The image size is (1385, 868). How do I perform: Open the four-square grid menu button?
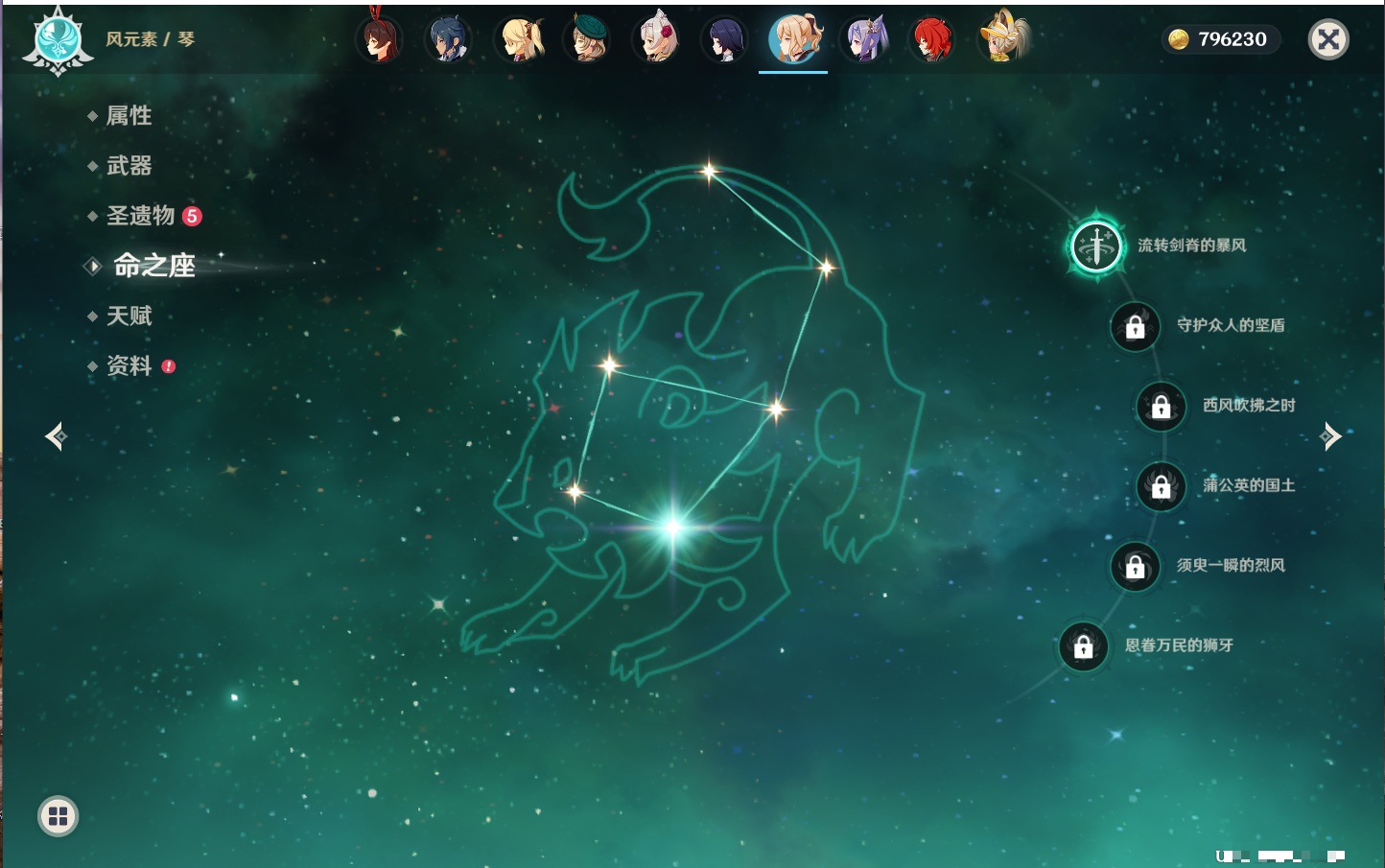[58, 816]
